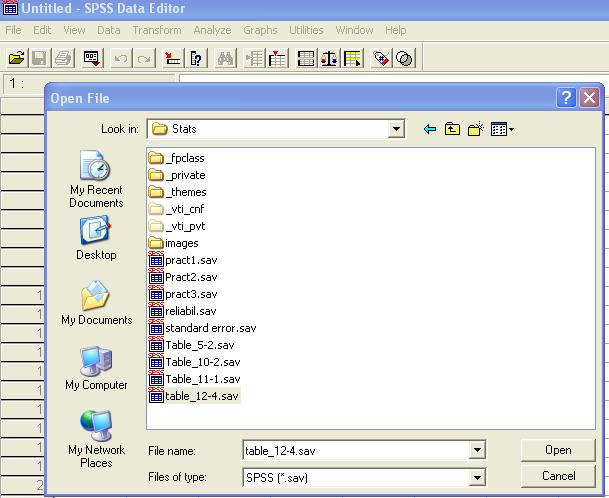Click the Go to Case icon
This screenshot has width=609, height=498.
pos(172,59)
